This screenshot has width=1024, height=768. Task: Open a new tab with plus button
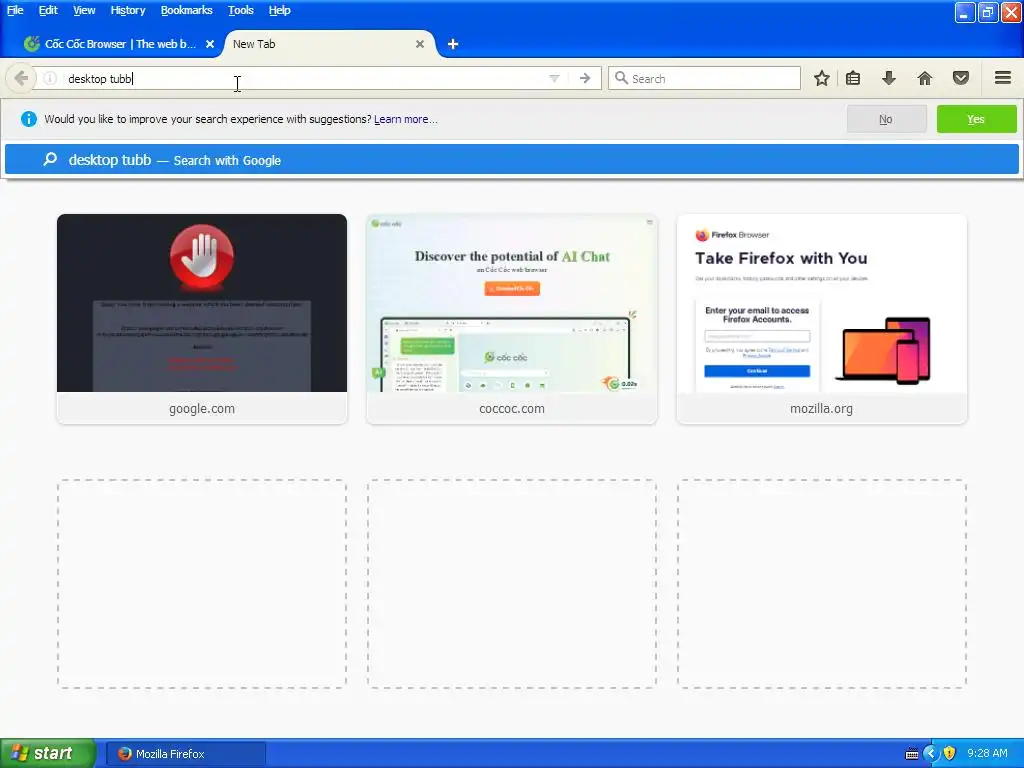[453, 44]
